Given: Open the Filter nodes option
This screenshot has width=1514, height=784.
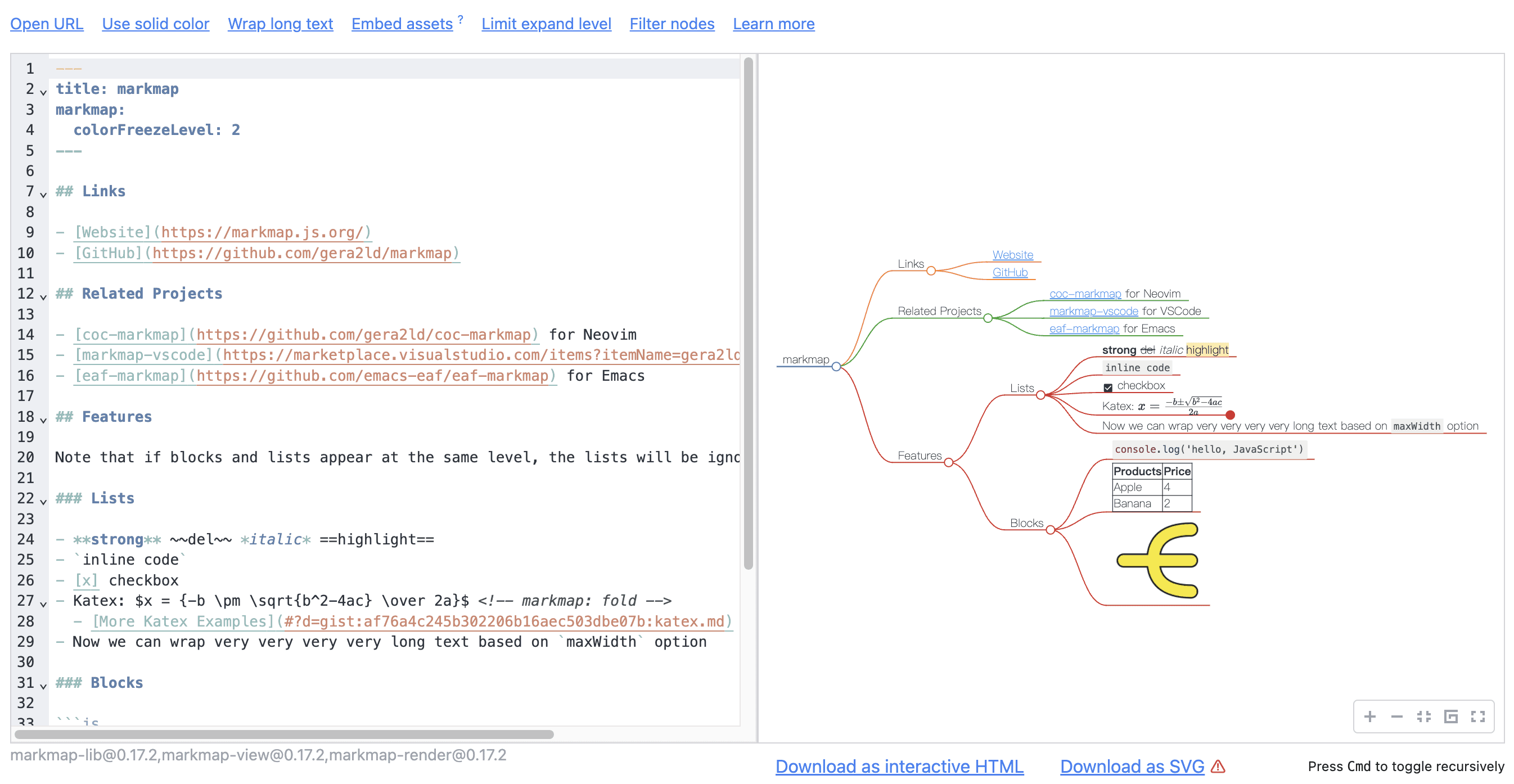Looking at the screenshot, I should [x=671, y=24].
